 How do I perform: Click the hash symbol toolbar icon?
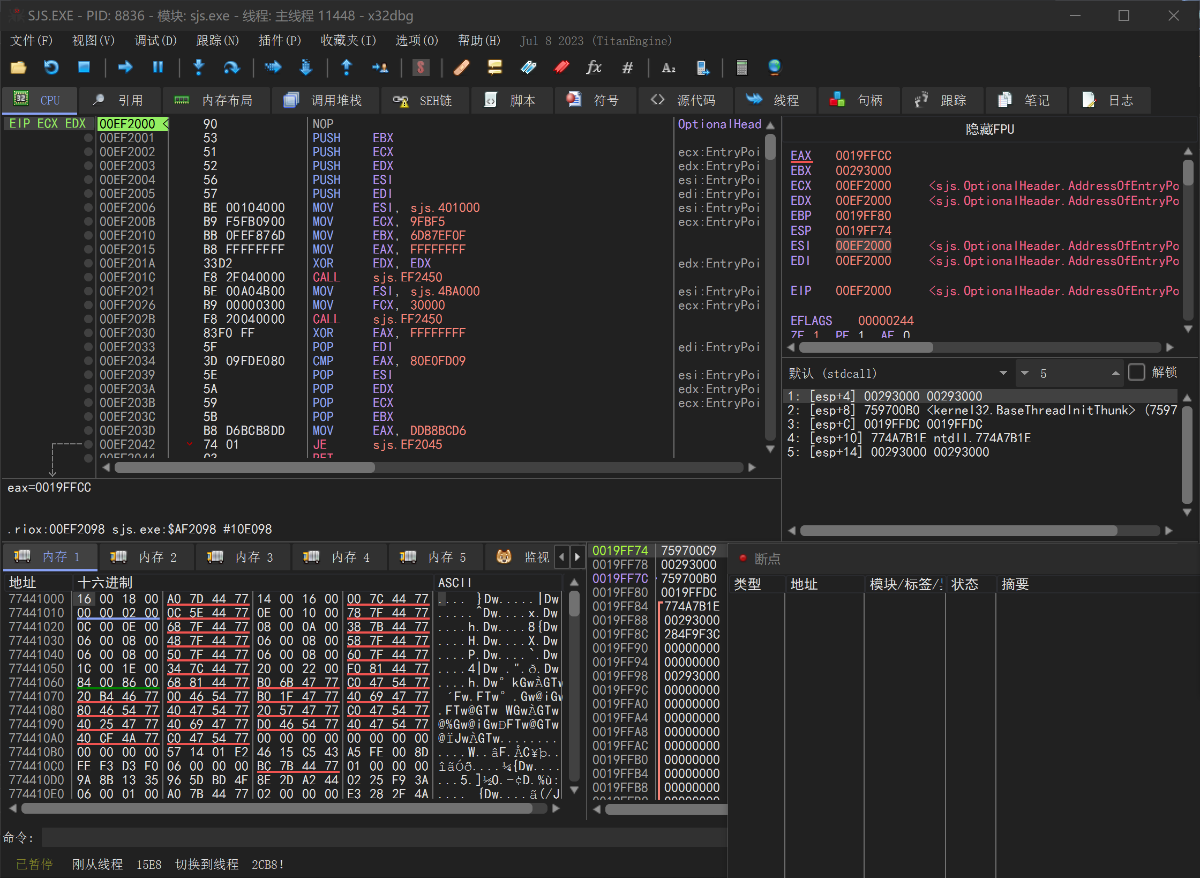click(x=627, y=67)
